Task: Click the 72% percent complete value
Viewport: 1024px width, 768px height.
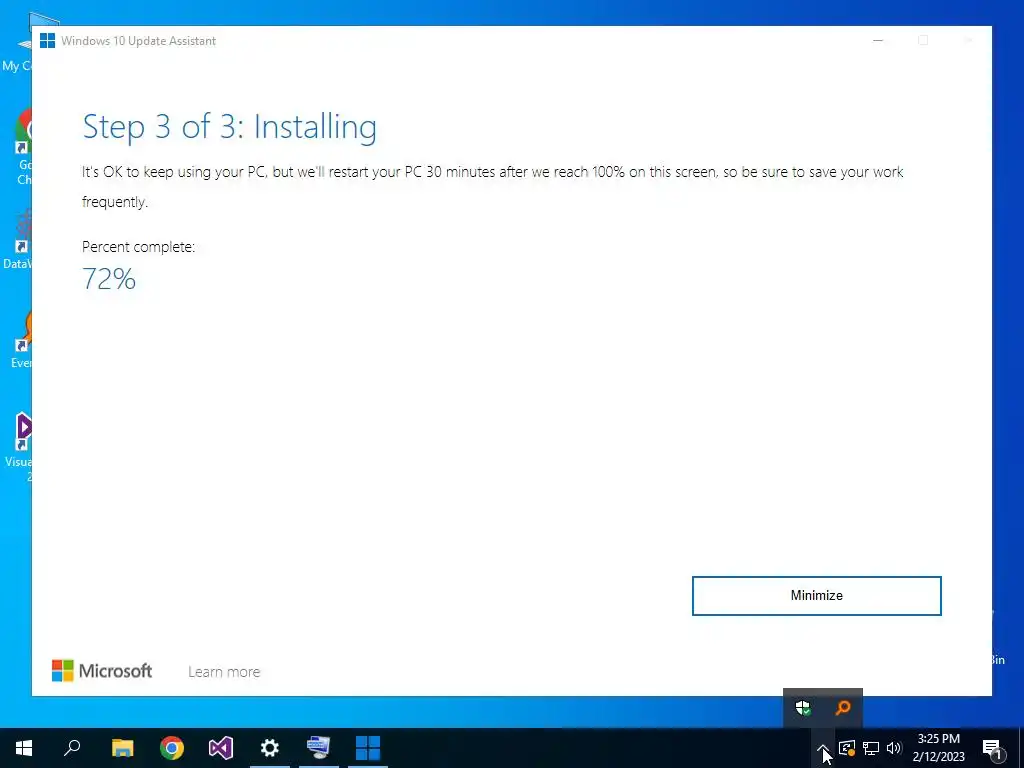Action: coord(109,279)
